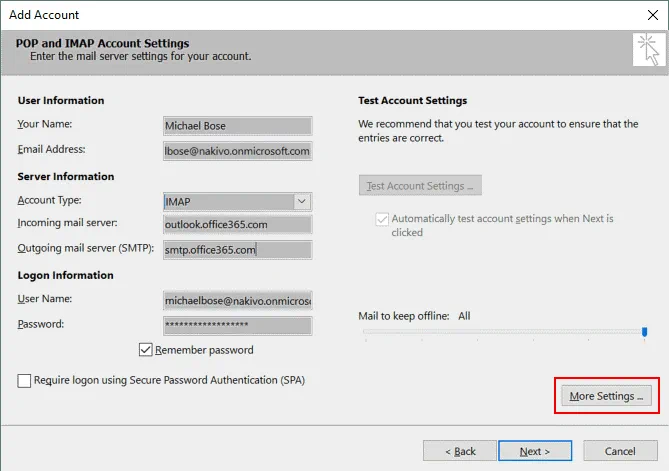Screen dimensions: 669x471
Task: Click the Next button
Action: click(x=535, y=451)
